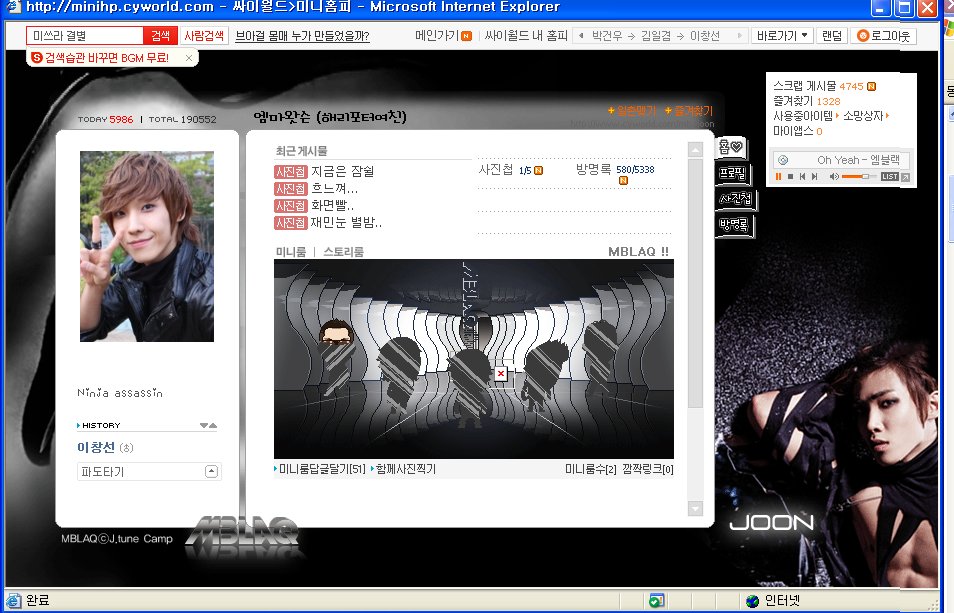Open the 미니룸답글달기 link
The height and width of the screenshot is (613, 954).
(321, 469)
